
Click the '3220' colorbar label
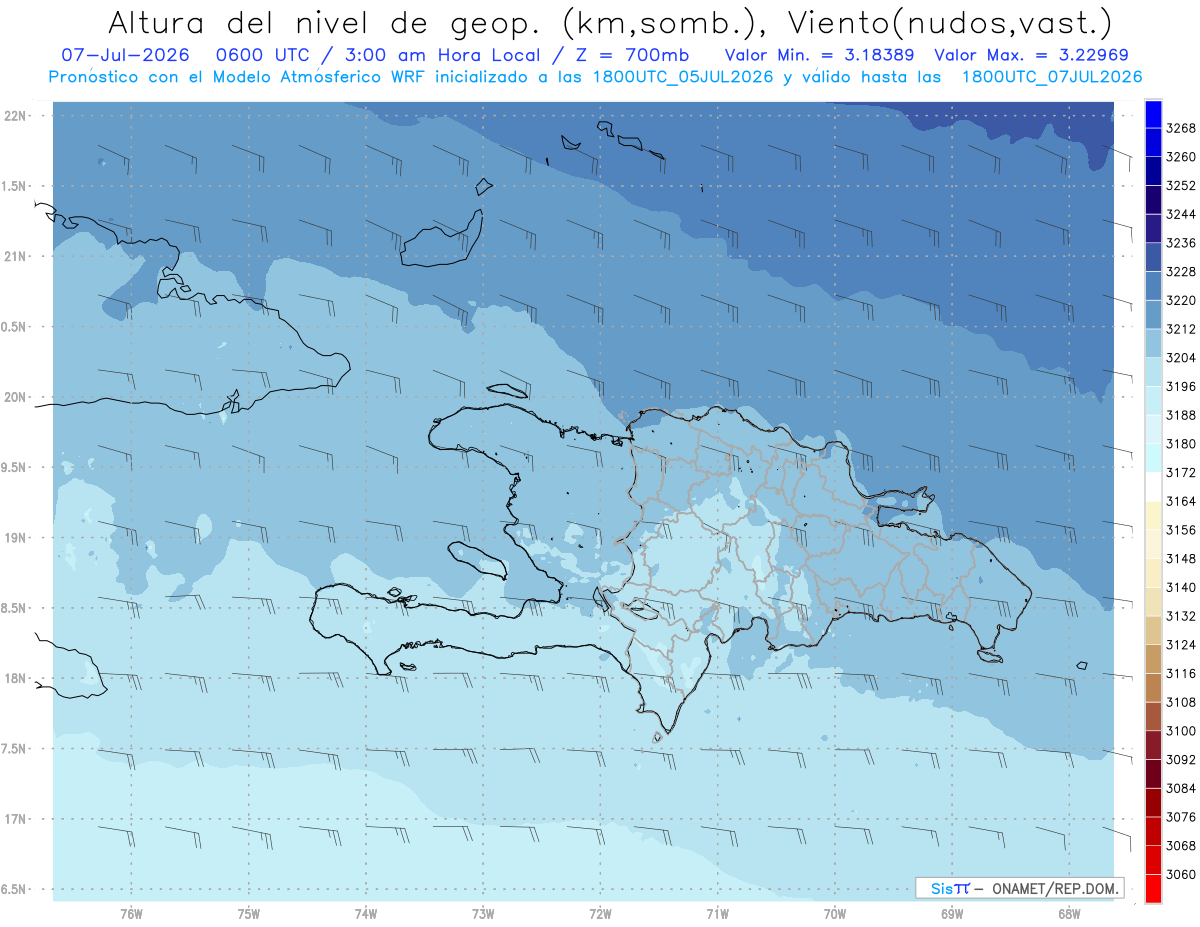[x=1181, y=300]
